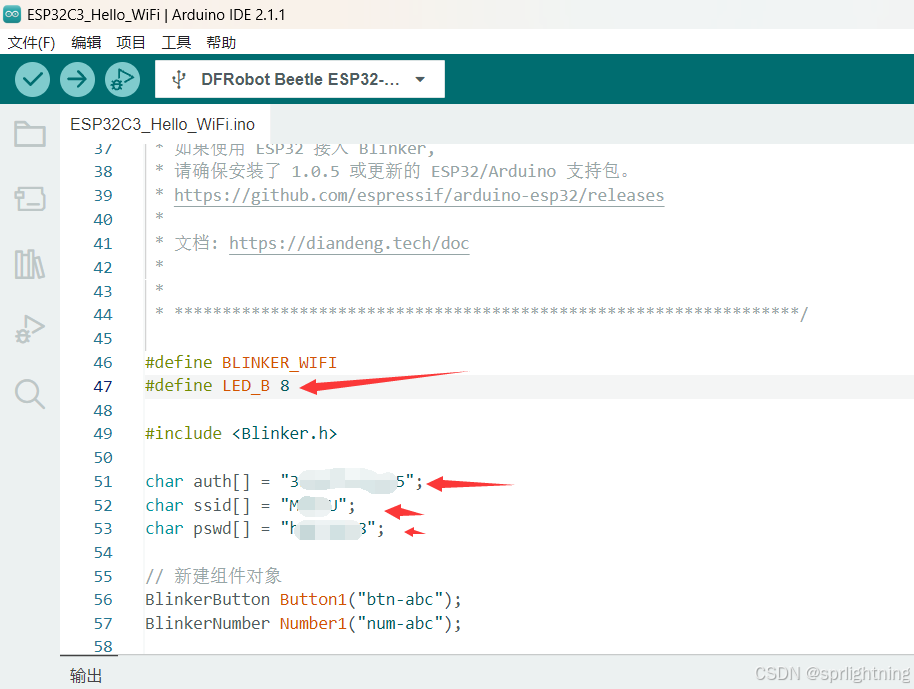The height and width of the screenshot is (689, 914).
Task: Select the ESP32C3_Hello_WiFi.ino tab
Action: click(163, 124)
